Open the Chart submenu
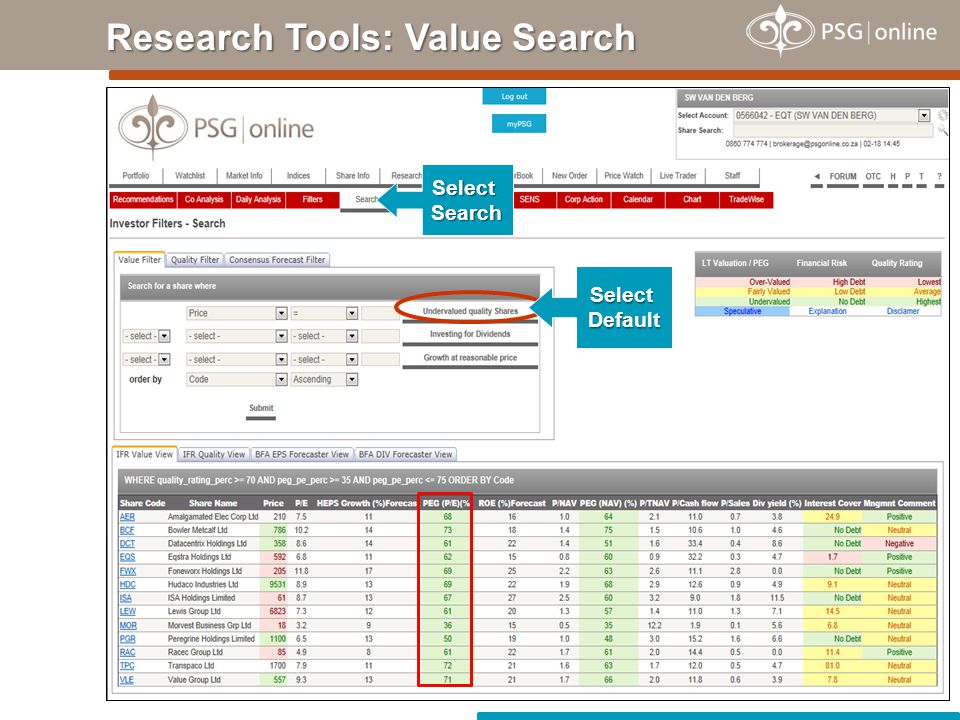The height and width of the screenshot is (720, 960). (692, 200)
